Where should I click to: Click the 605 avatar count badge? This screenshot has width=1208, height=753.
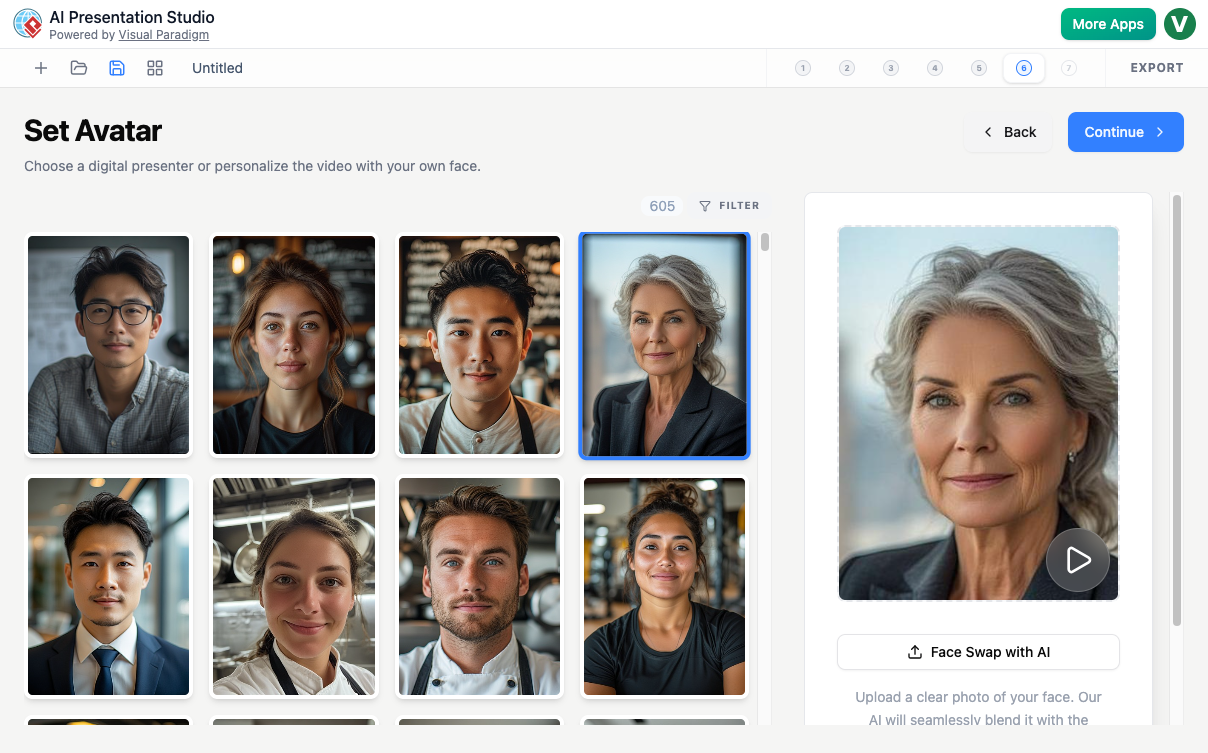[x=662, y=206]
